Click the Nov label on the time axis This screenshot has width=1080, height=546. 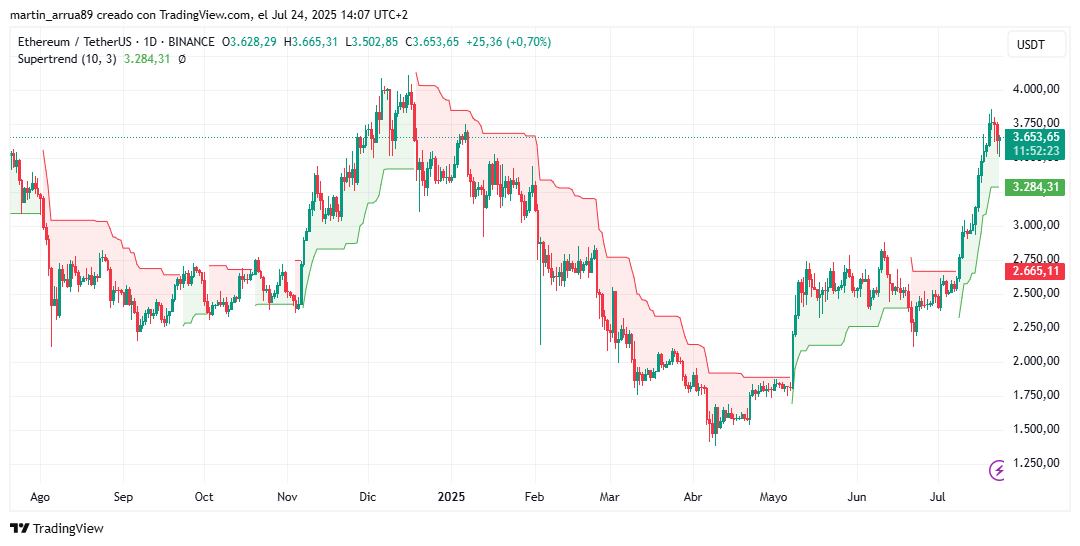point(287,496)
